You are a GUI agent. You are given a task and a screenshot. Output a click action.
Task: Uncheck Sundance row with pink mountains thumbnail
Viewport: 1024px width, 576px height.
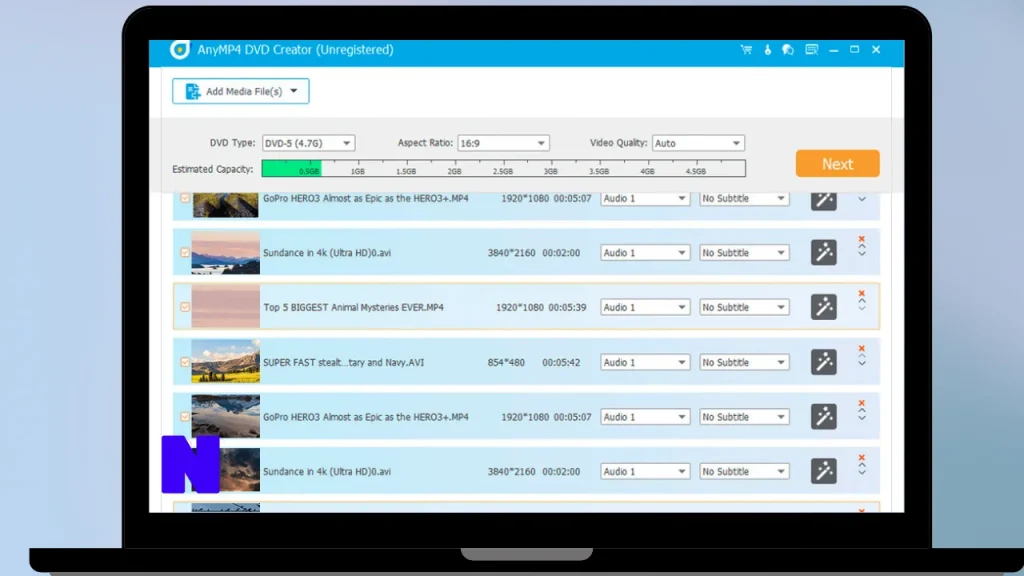(185, 252)
